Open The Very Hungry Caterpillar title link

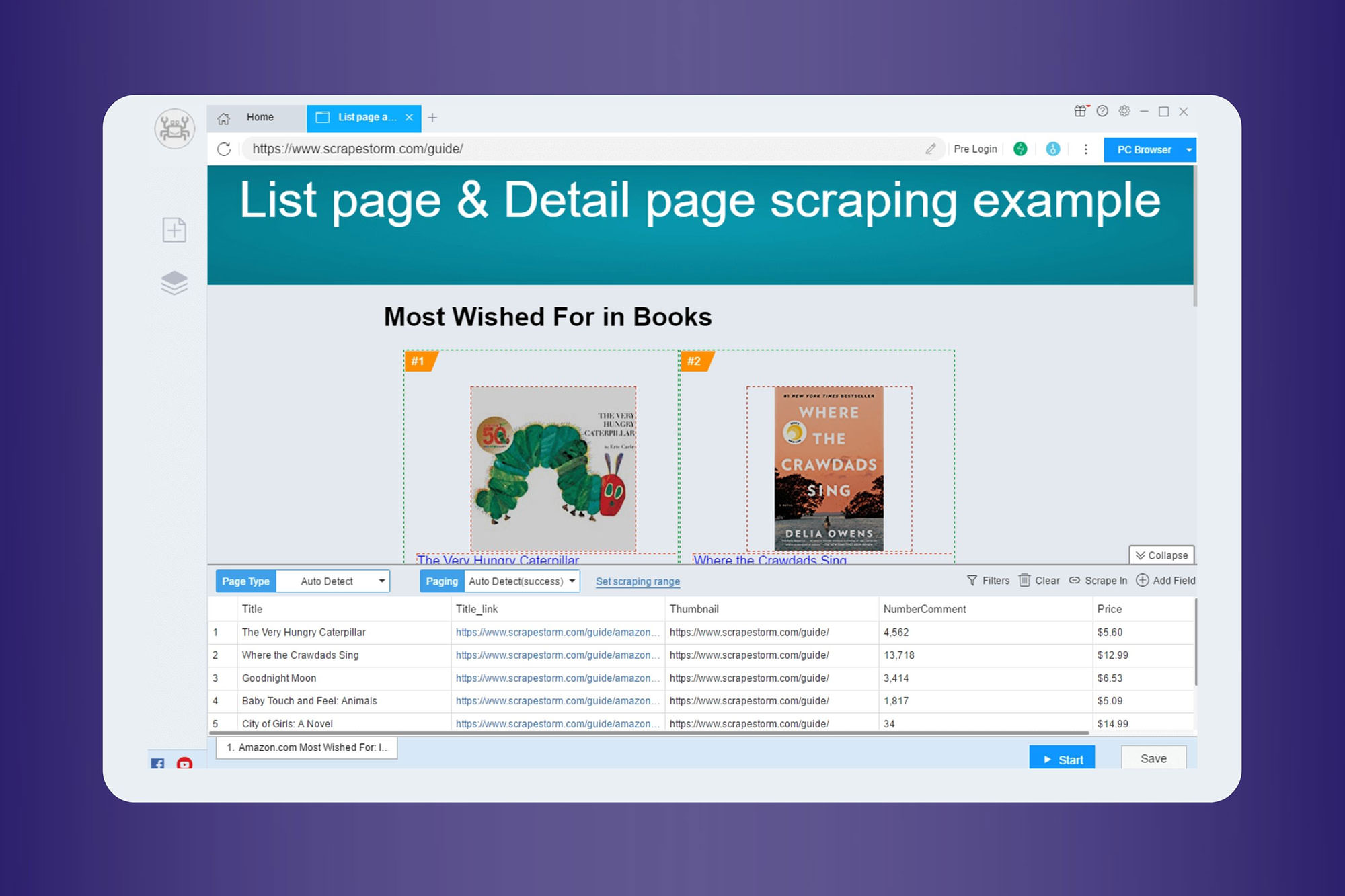pyautogui.click(x=498, y=559)
